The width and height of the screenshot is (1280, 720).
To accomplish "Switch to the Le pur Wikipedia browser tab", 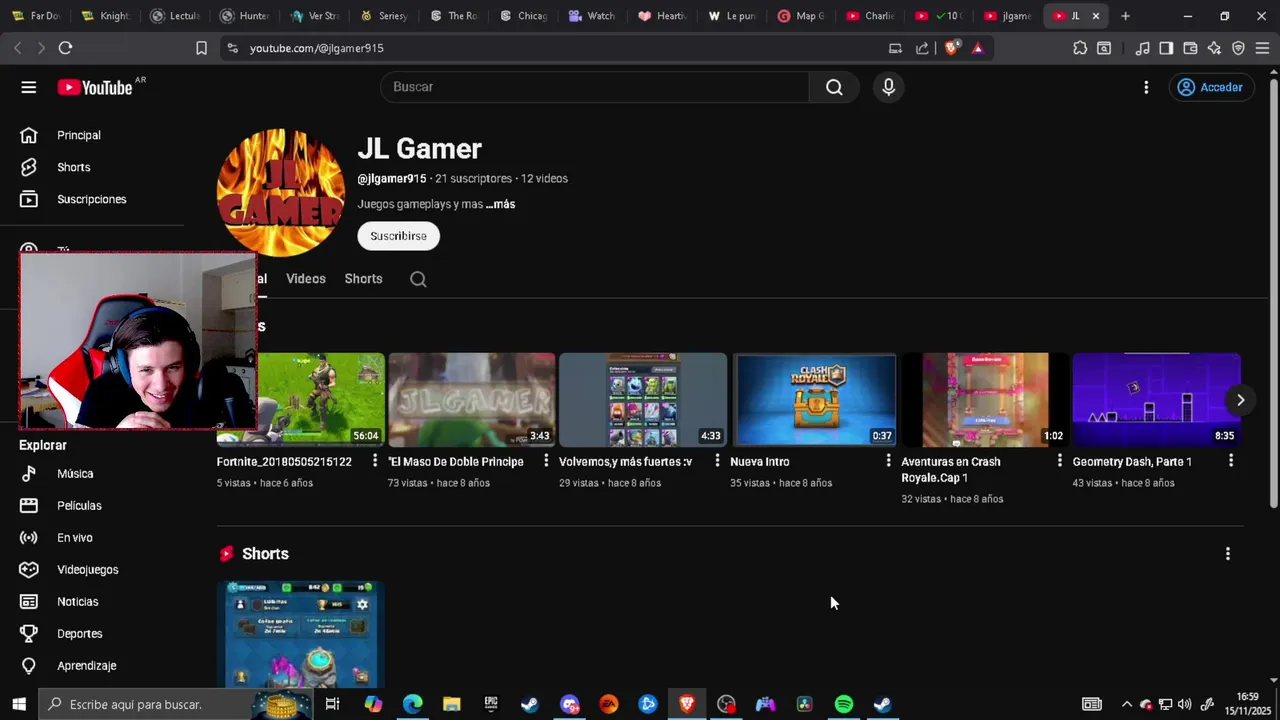I will click(x=731, y=16).
